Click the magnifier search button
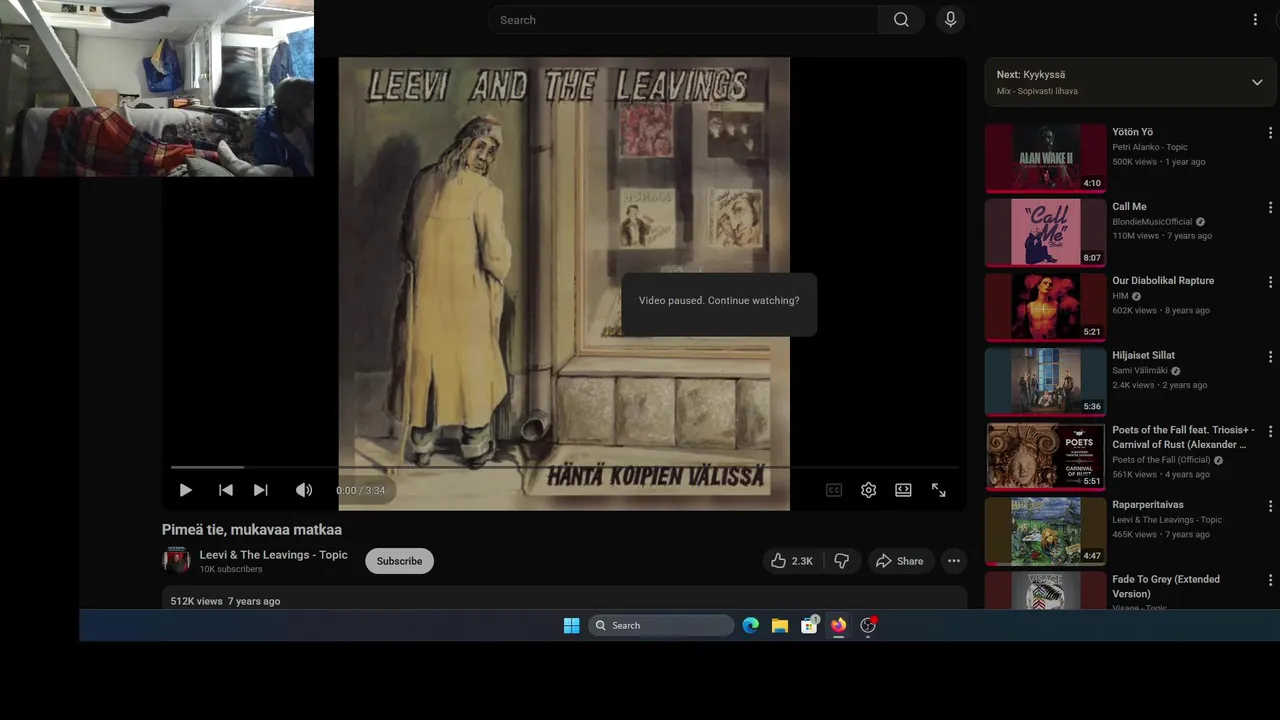The width and height of the screenshot is (1280, 720). click(x=901, y=20)
